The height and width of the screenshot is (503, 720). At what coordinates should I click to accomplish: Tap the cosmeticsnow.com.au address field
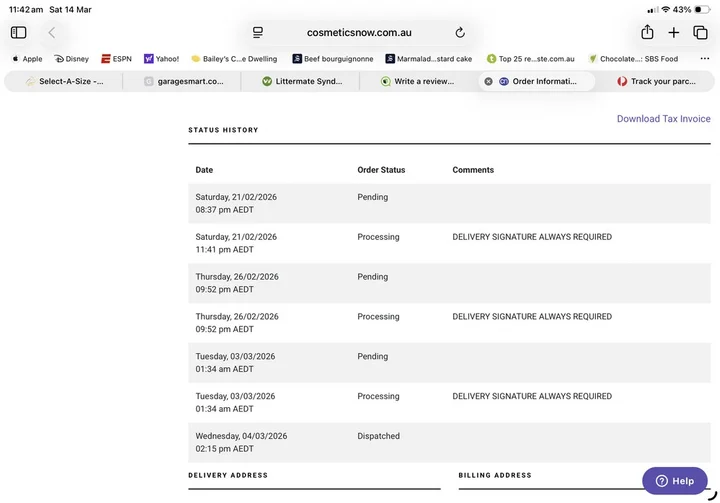[359, 33]
